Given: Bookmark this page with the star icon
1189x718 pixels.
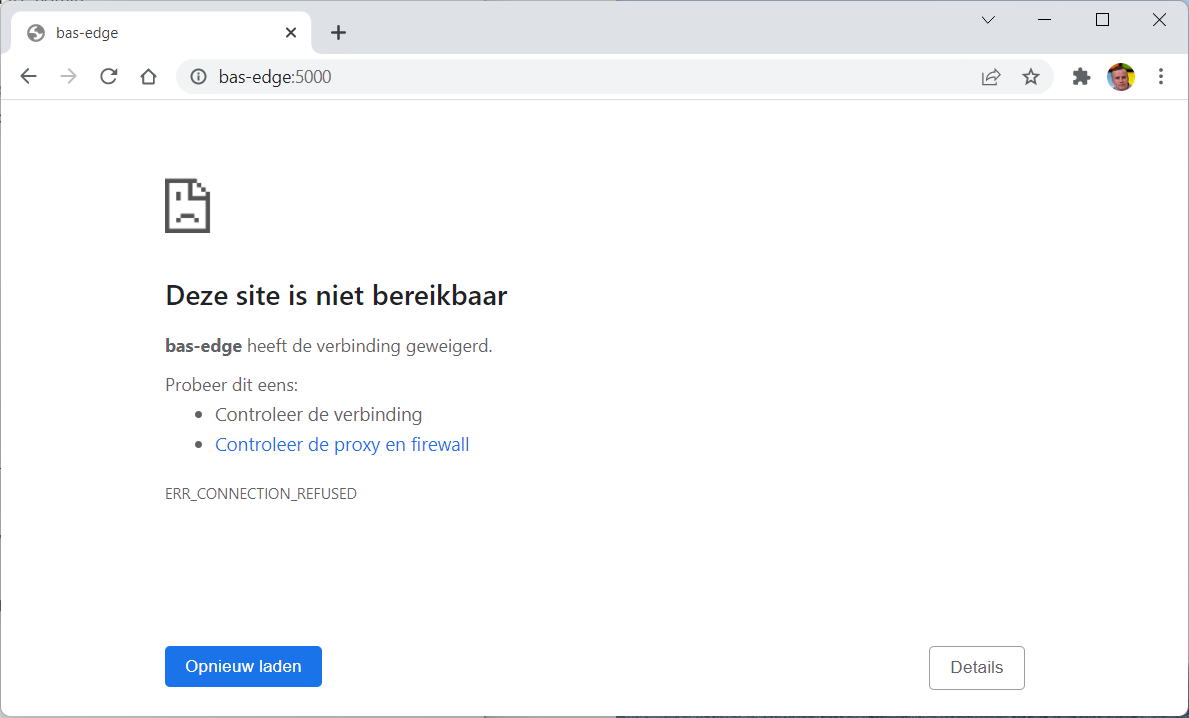Looking at the screenshot, I should click(1031, 77).
